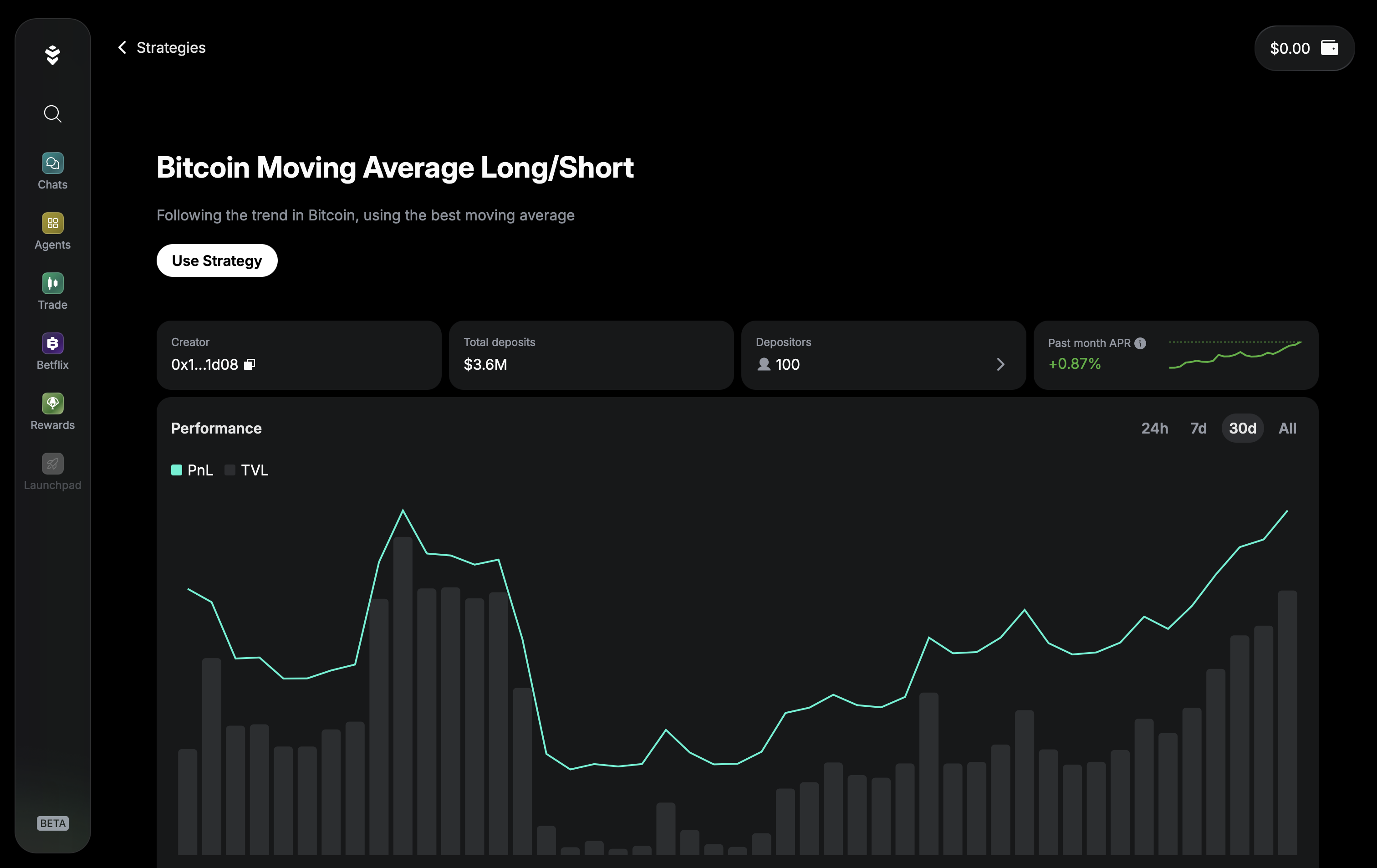Image resolution: width=1377 pixels, height=868 pixels.
Task: Click the Past month APR info icon
Action: tap(1140, 343)
